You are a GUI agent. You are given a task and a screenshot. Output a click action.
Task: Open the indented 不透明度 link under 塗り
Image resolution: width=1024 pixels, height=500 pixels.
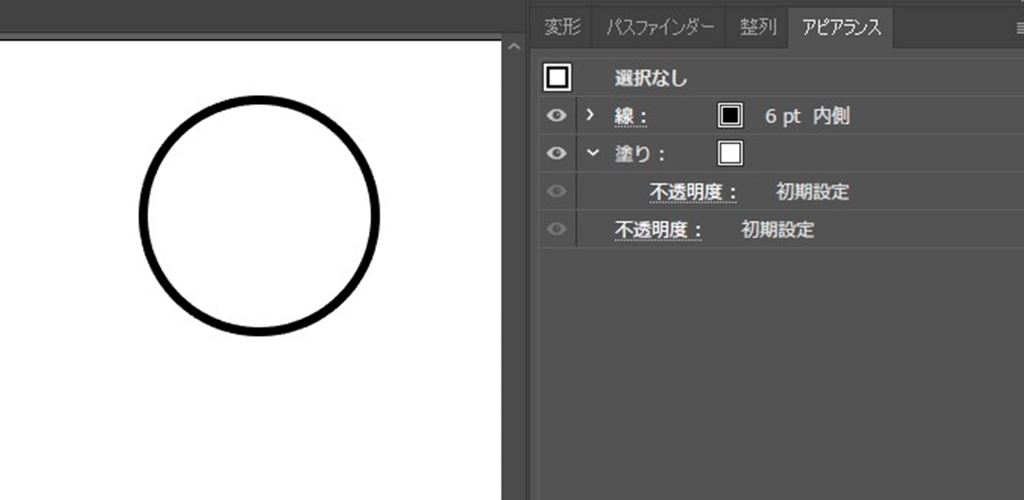click(x=693, y=192)
